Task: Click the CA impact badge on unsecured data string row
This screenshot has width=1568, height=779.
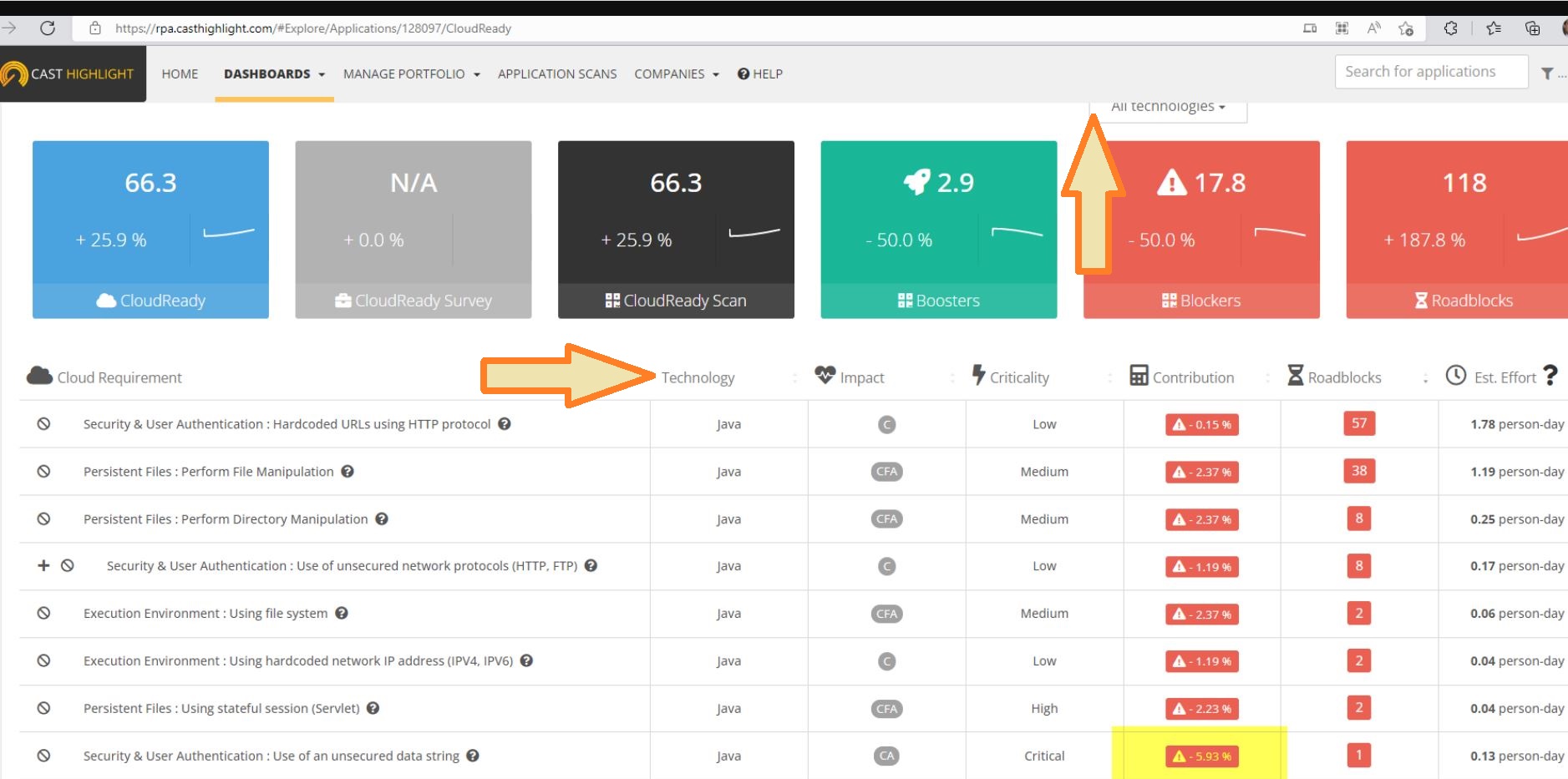Action: pos(887,756)
